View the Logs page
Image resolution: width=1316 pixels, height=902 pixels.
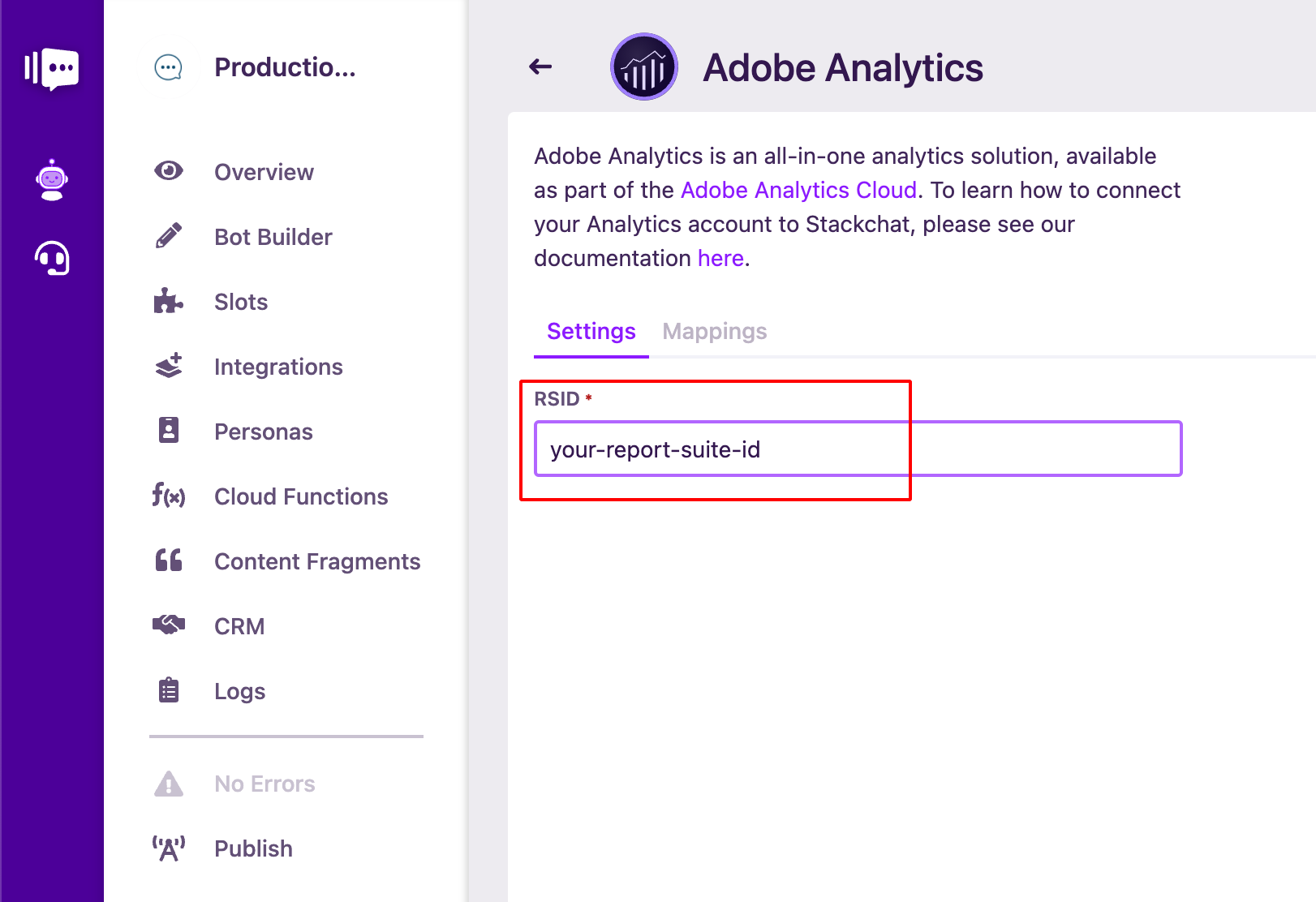click(240, 691)
